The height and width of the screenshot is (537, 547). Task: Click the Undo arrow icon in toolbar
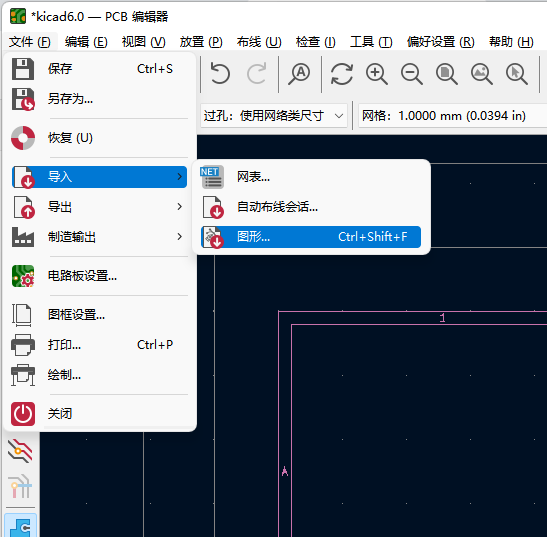pos(220,73)
